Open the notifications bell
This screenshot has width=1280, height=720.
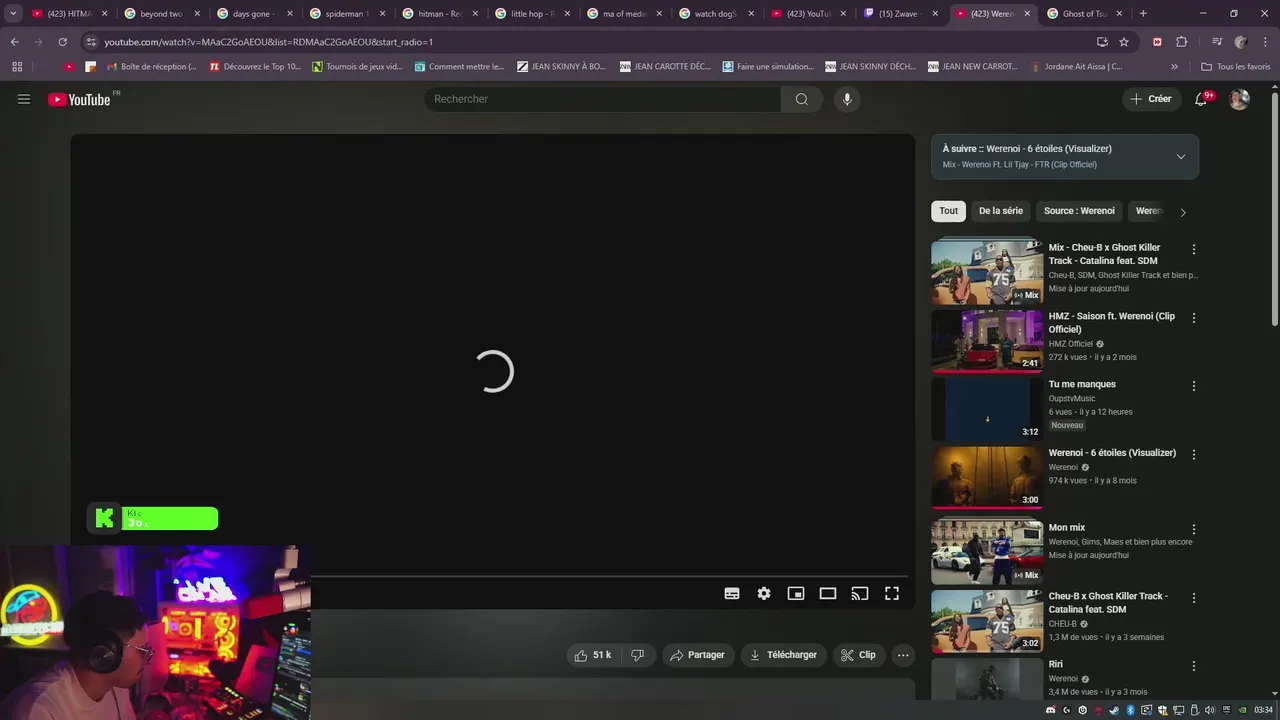pyautogui.click(x=1202, y=99)
